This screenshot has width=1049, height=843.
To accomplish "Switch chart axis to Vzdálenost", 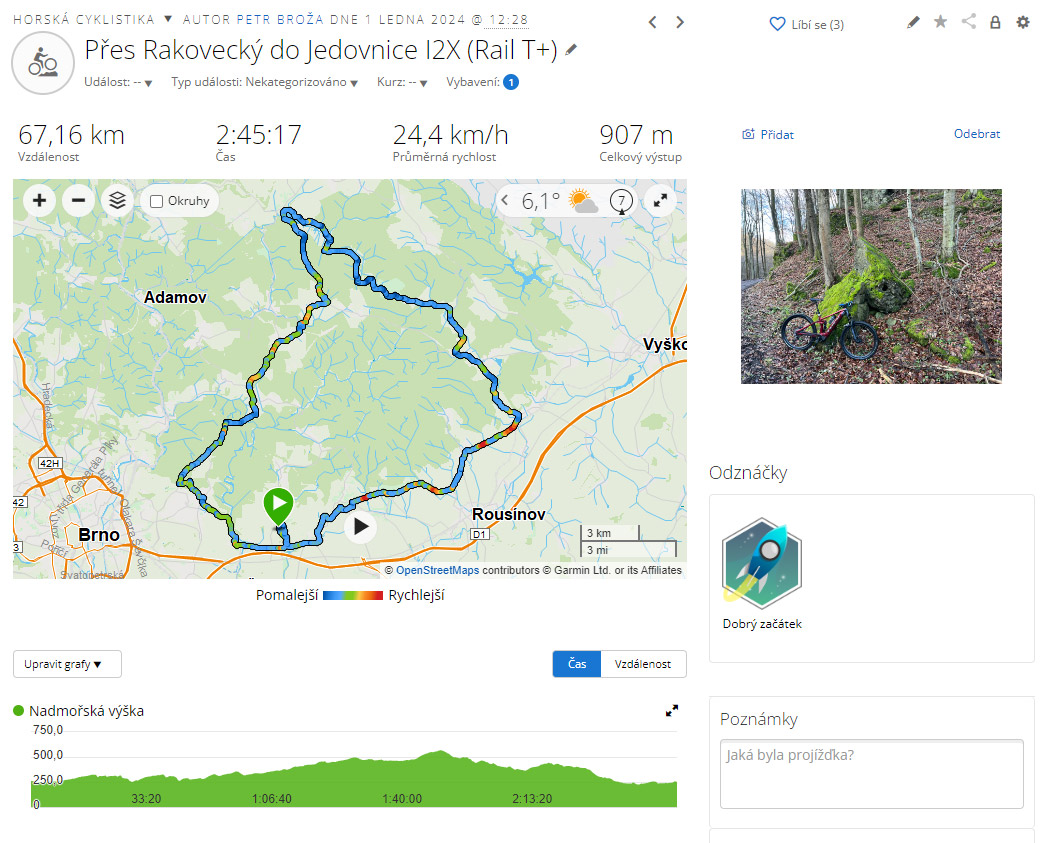I will (643, 664).
